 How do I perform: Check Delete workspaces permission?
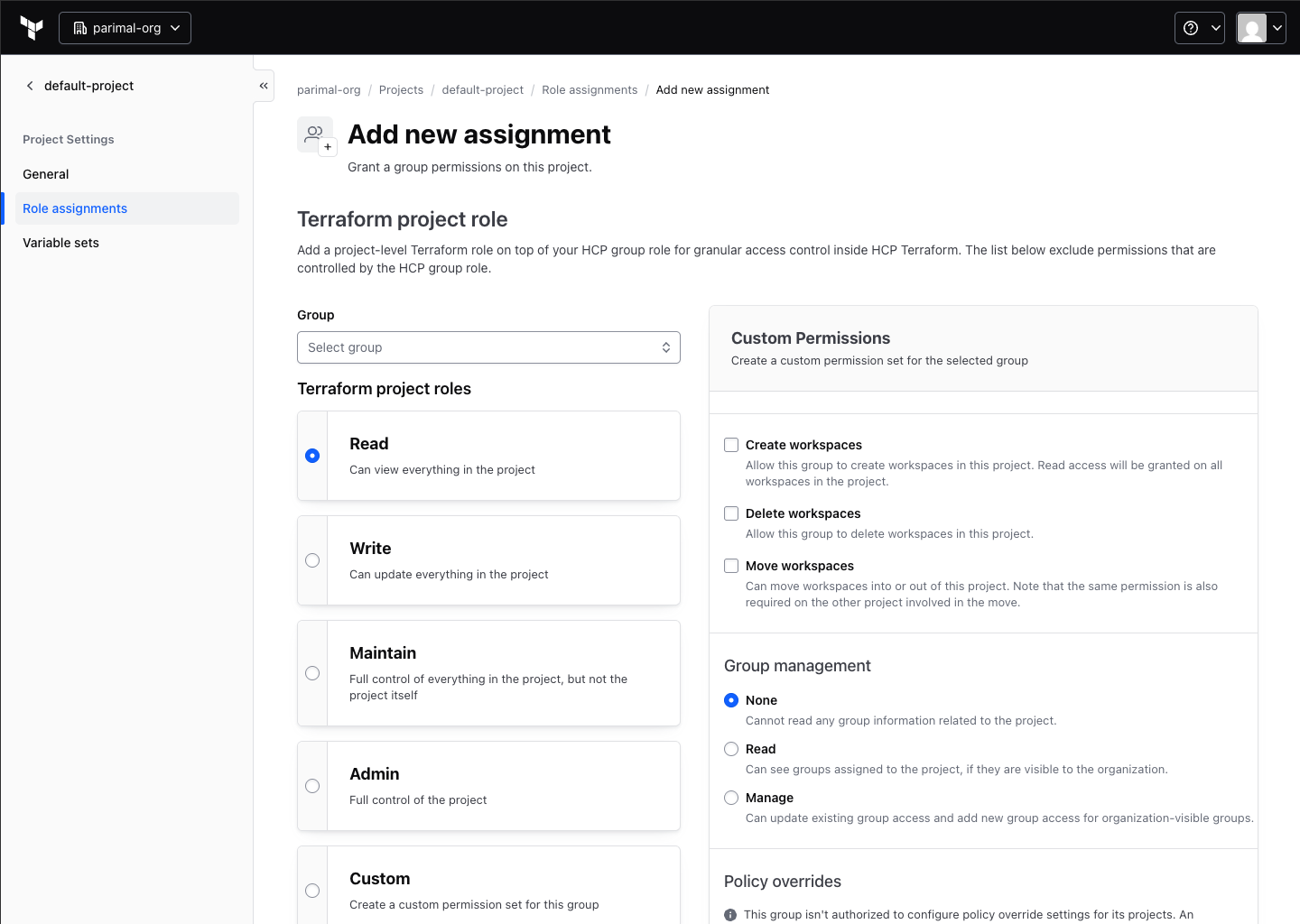tap(731, 513)
